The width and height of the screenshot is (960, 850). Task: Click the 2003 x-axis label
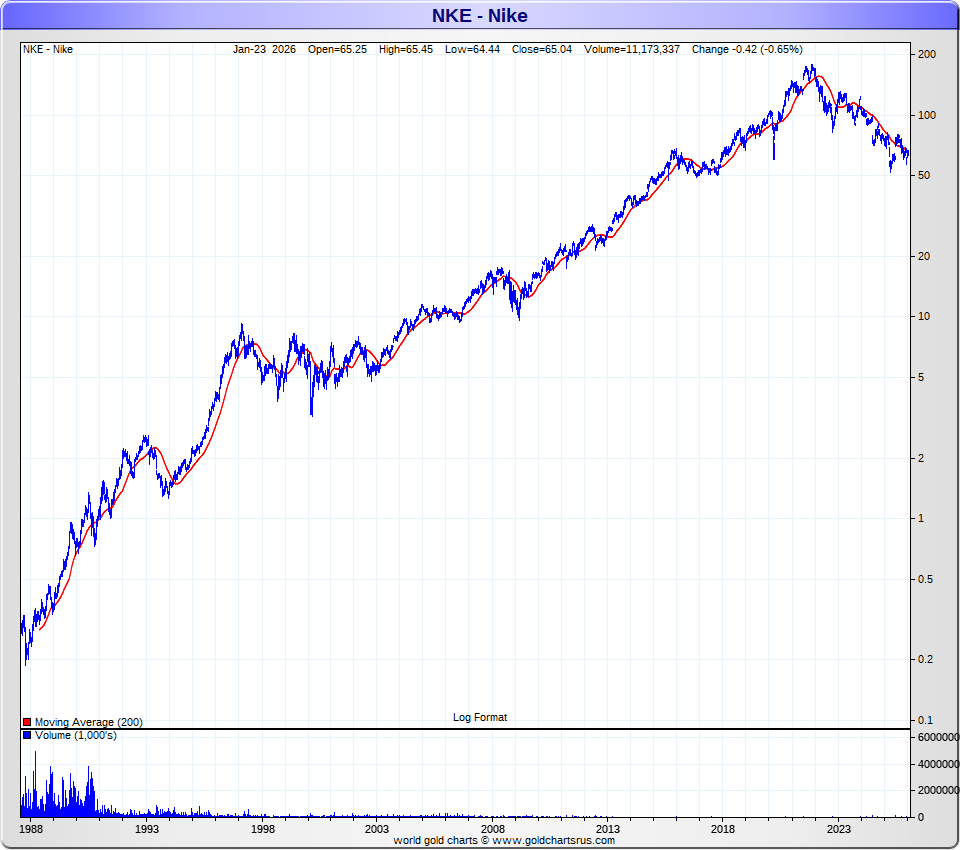(x=377, y=829)
